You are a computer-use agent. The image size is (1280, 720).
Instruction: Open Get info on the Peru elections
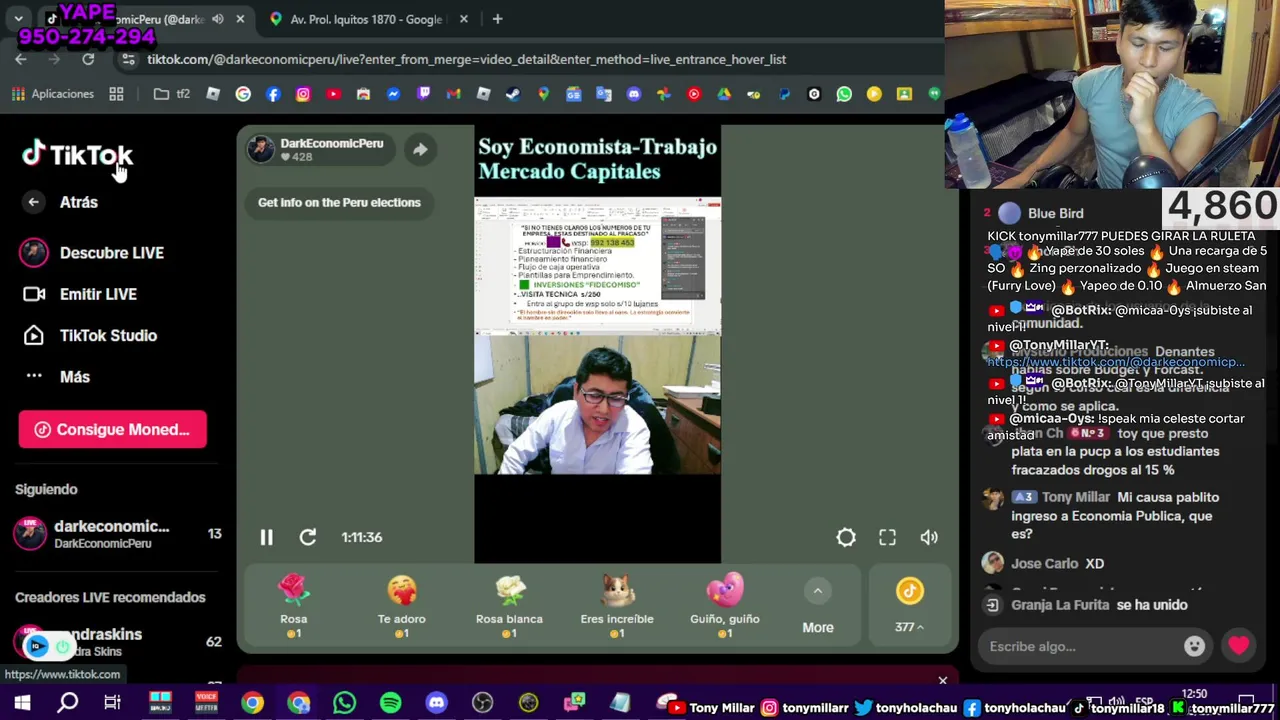[339, 202]
